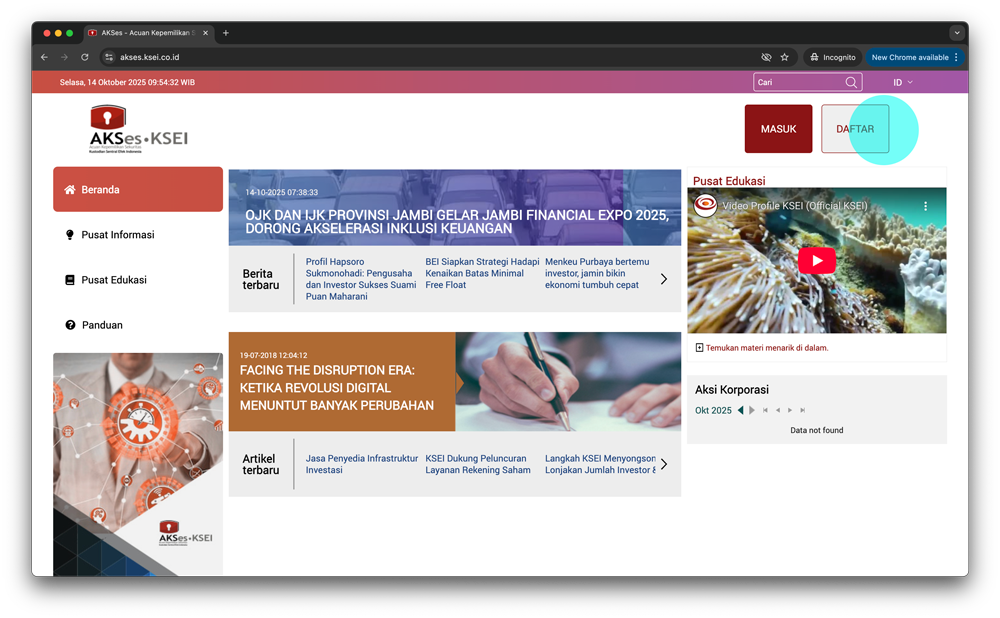Open the video's three-dot options menu
The width and height of the screenshot is (1000, 618).
pyautogui.click(x=925, y=206)
